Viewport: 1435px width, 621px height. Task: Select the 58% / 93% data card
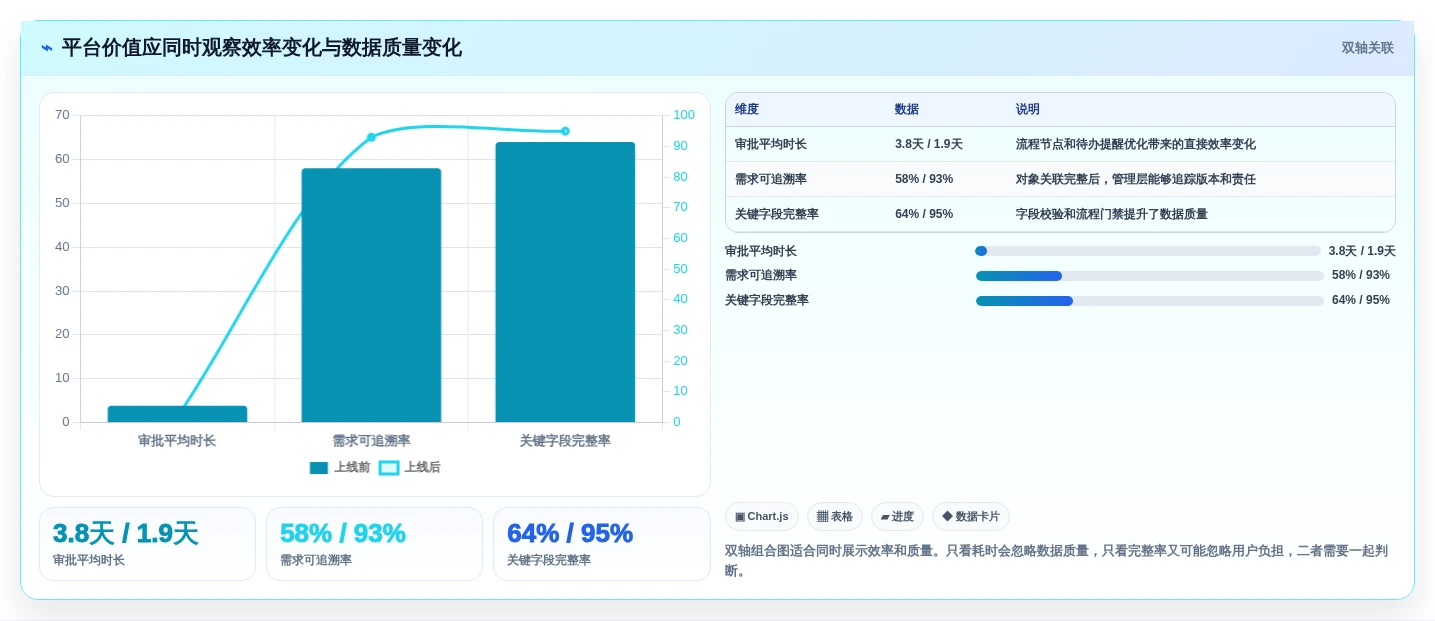374,544
